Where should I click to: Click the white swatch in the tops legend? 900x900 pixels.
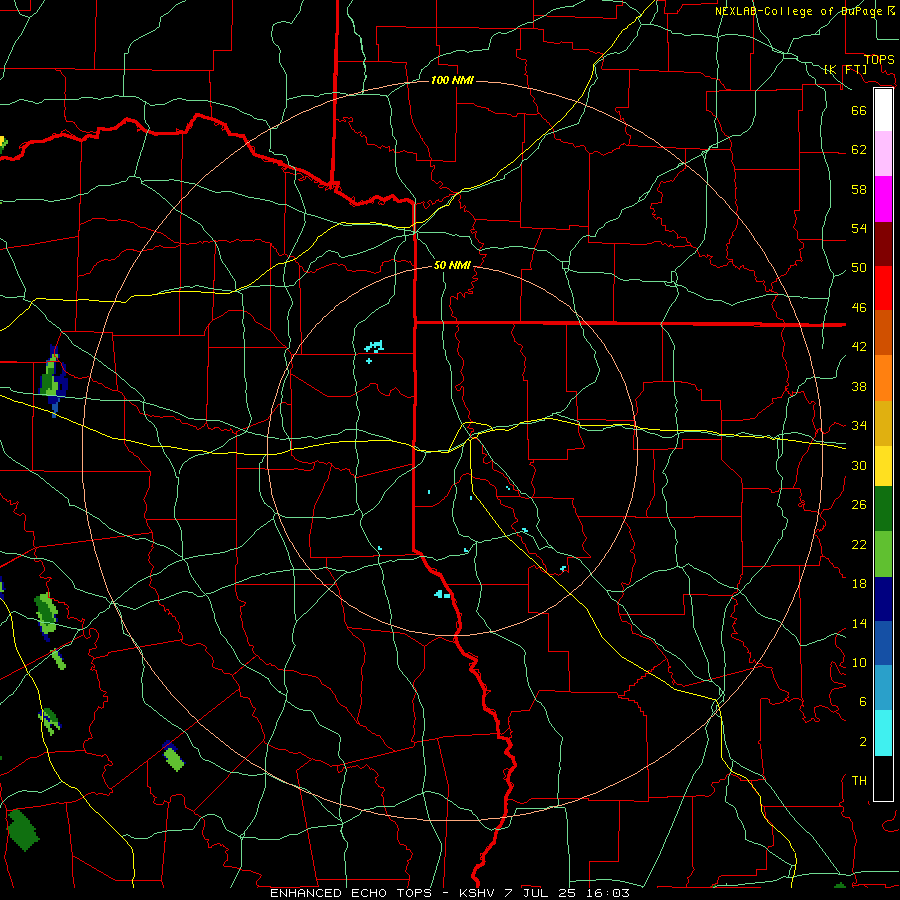pyautogui.click(x=883, y=110)
